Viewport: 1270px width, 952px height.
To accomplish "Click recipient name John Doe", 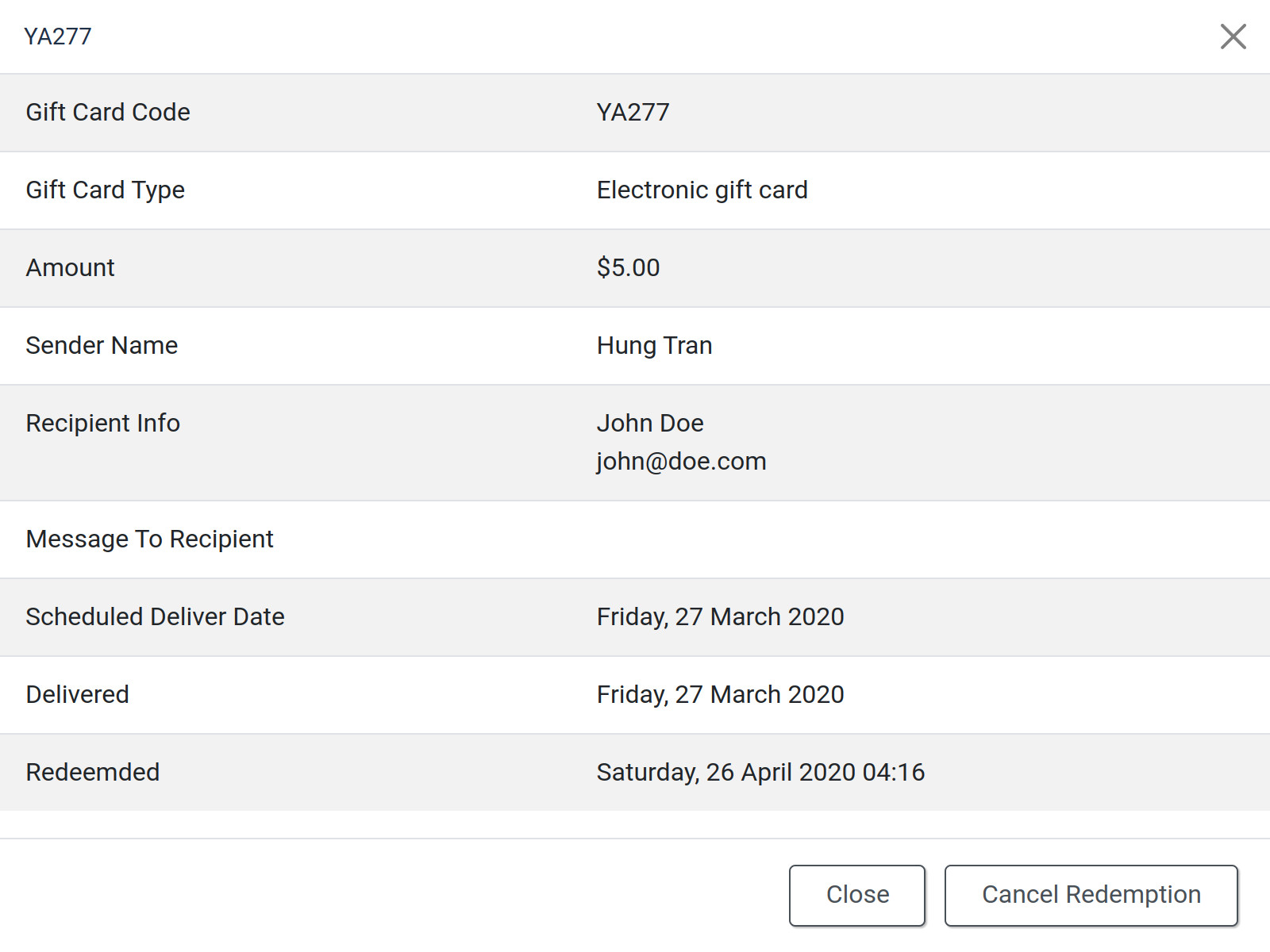I will click(x=650, y=423).
